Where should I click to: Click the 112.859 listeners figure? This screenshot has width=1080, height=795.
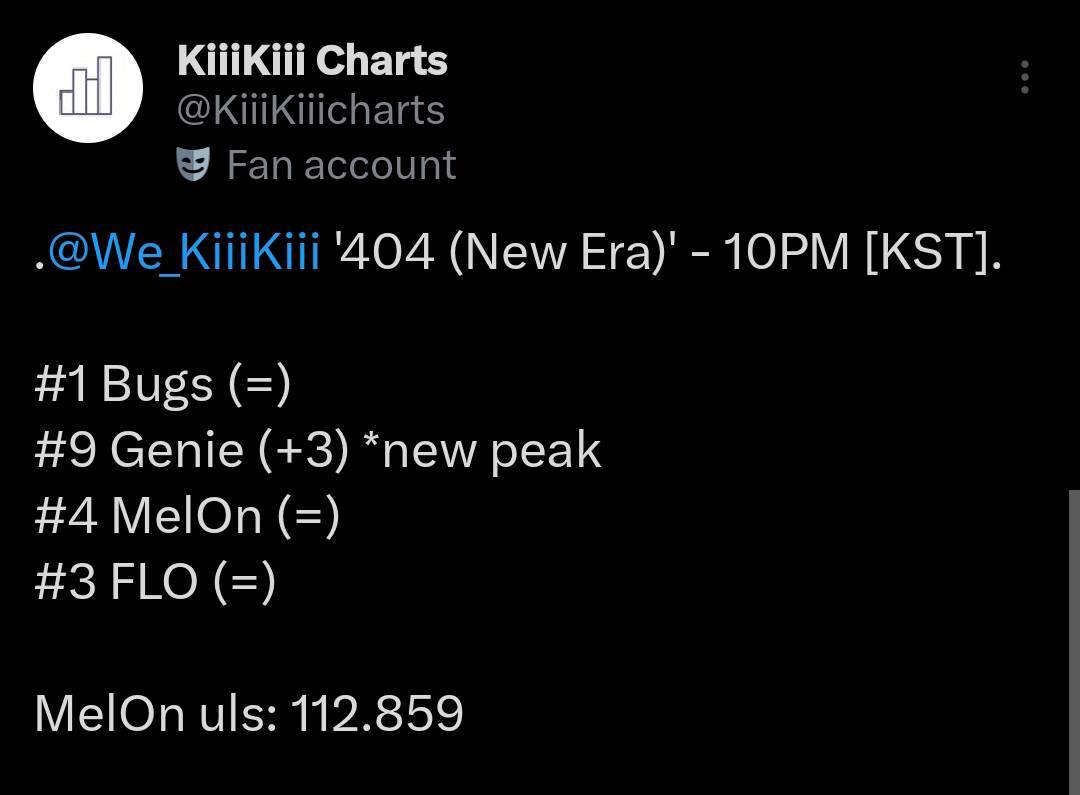pos(377,714)
